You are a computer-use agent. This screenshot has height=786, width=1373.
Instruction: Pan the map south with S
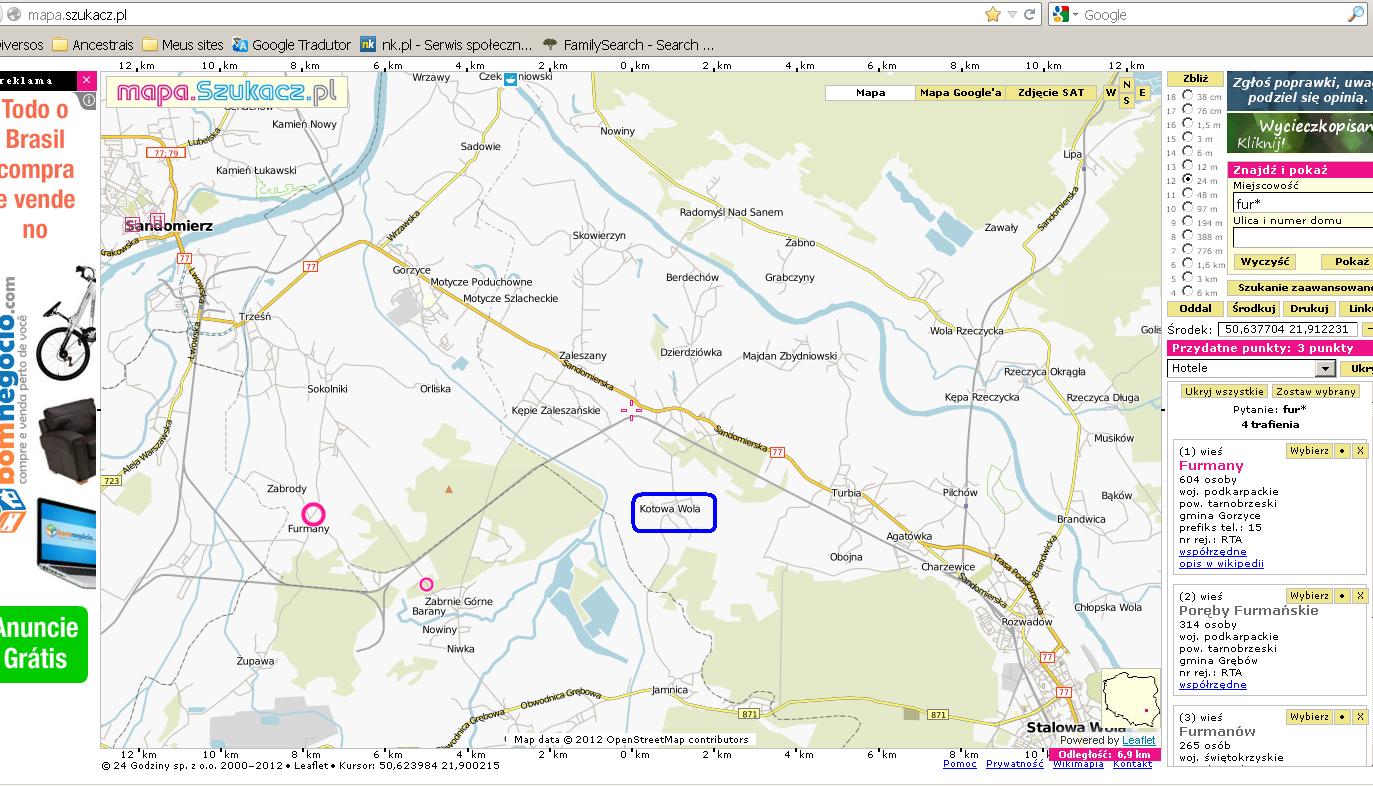(x=1127, y=100)
